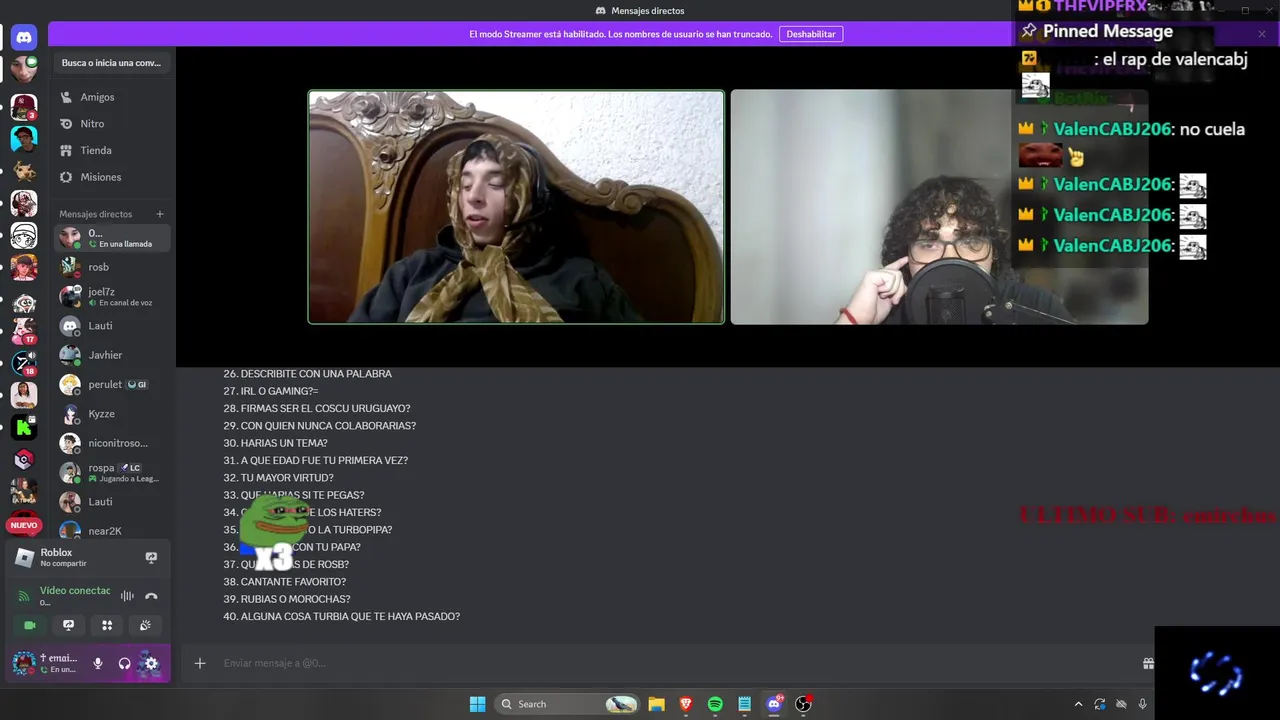Select the active call conversation 'En una llamada'
The height and width of the screenshot is (720, 1280).
[111, 238]
